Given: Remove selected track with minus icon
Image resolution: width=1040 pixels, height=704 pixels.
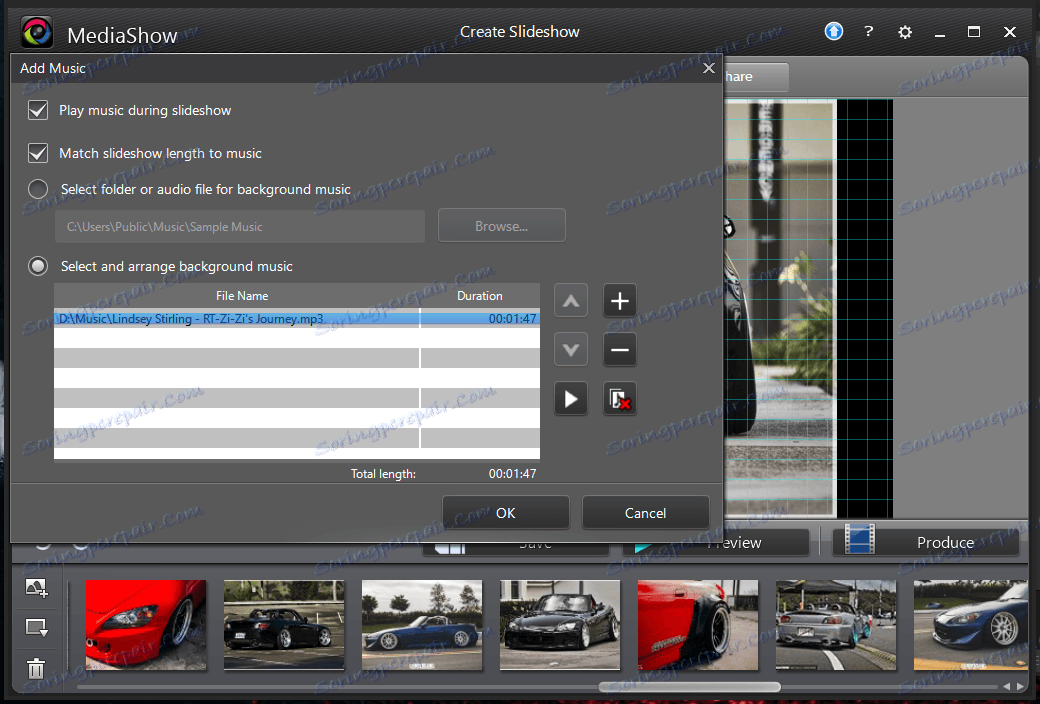Looking at the screenshot, I should (620, 350).
